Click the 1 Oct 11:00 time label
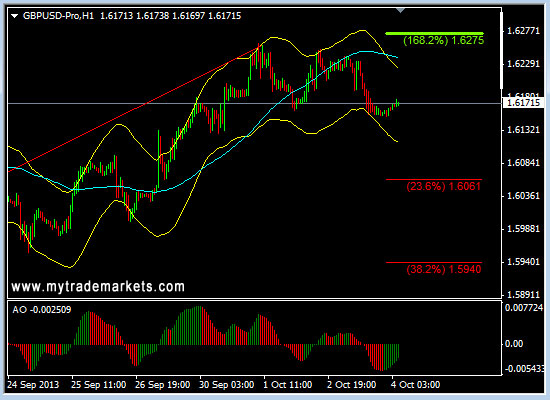Screen dimensions: 550x400 pos(288,385)
